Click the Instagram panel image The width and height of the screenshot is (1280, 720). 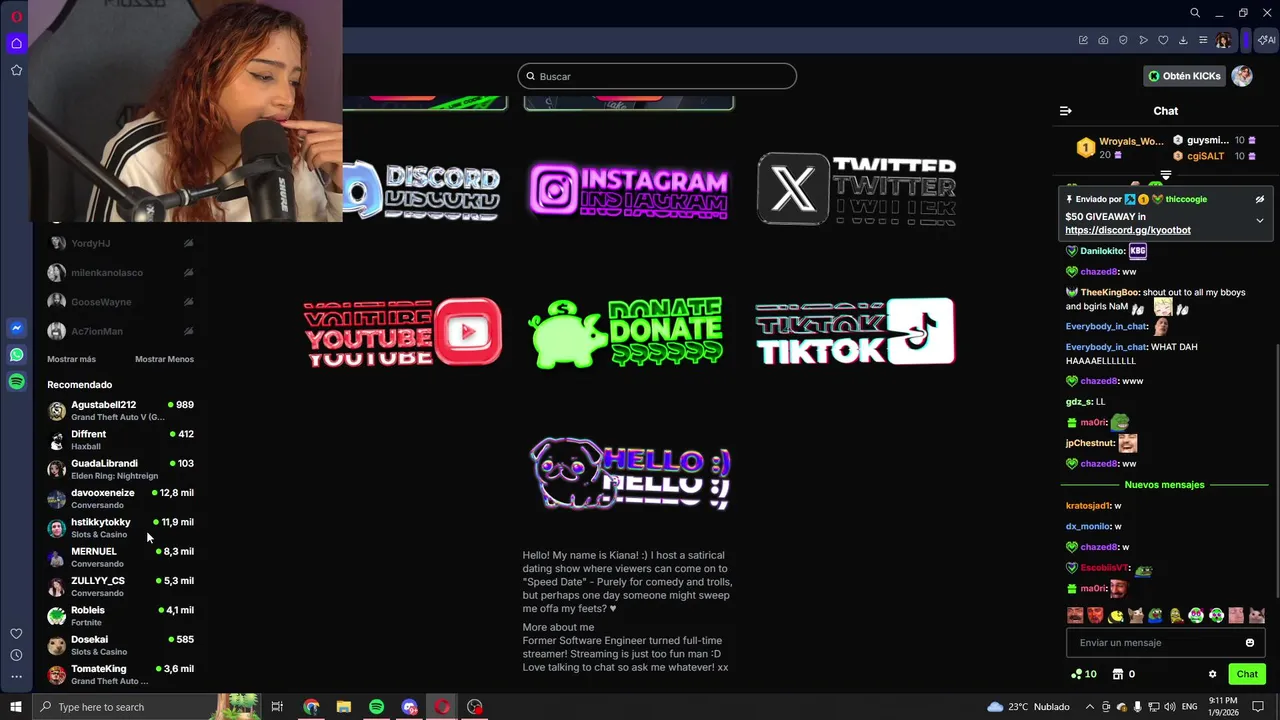coord(629,190)
